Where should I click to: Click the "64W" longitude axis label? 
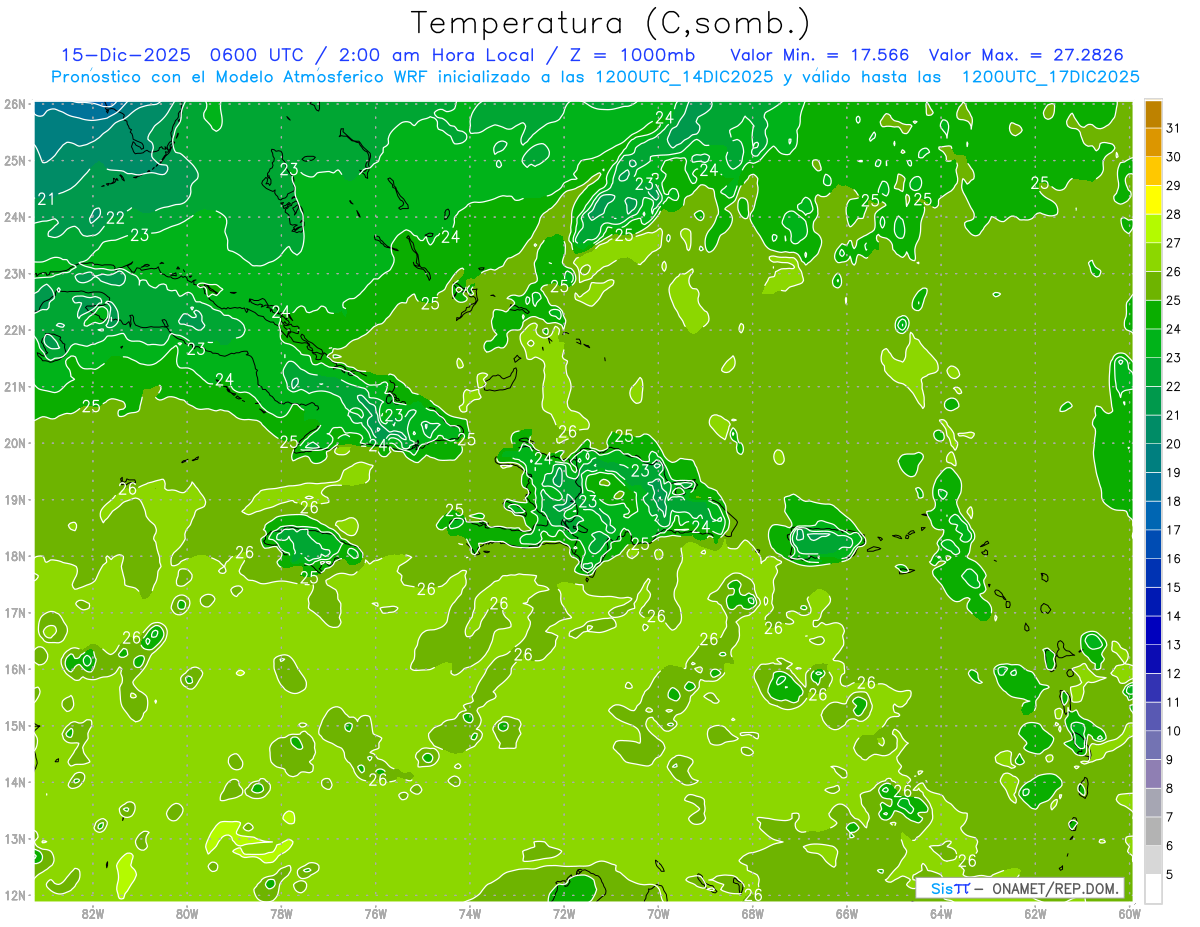click(941, 913)
